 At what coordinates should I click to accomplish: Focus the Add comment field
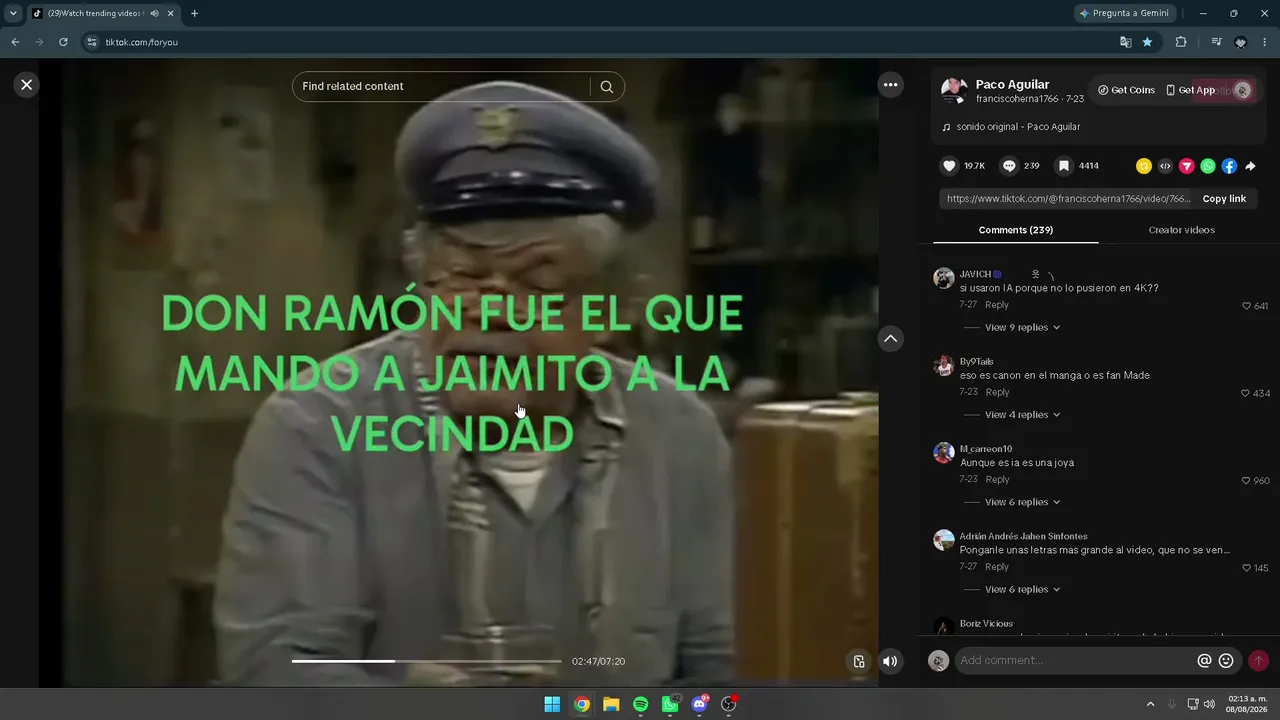coord(1074,661)
